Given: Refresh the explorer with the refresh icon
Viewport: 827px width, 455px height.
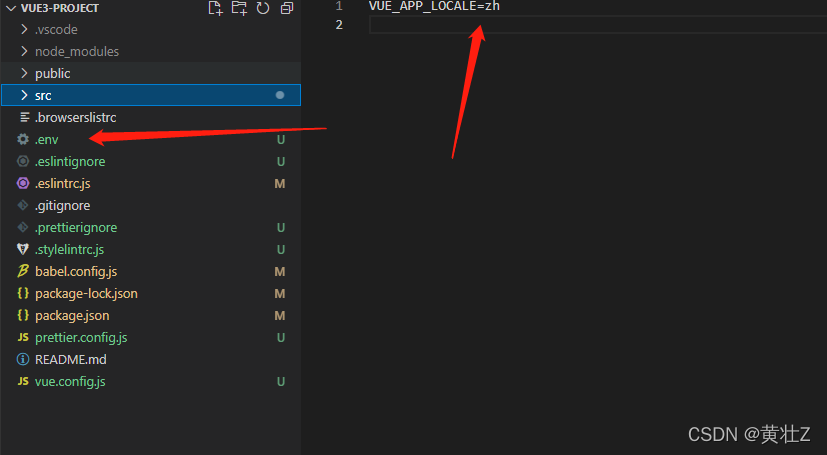Looking at the screenshot, I should [x=263, y=8].
